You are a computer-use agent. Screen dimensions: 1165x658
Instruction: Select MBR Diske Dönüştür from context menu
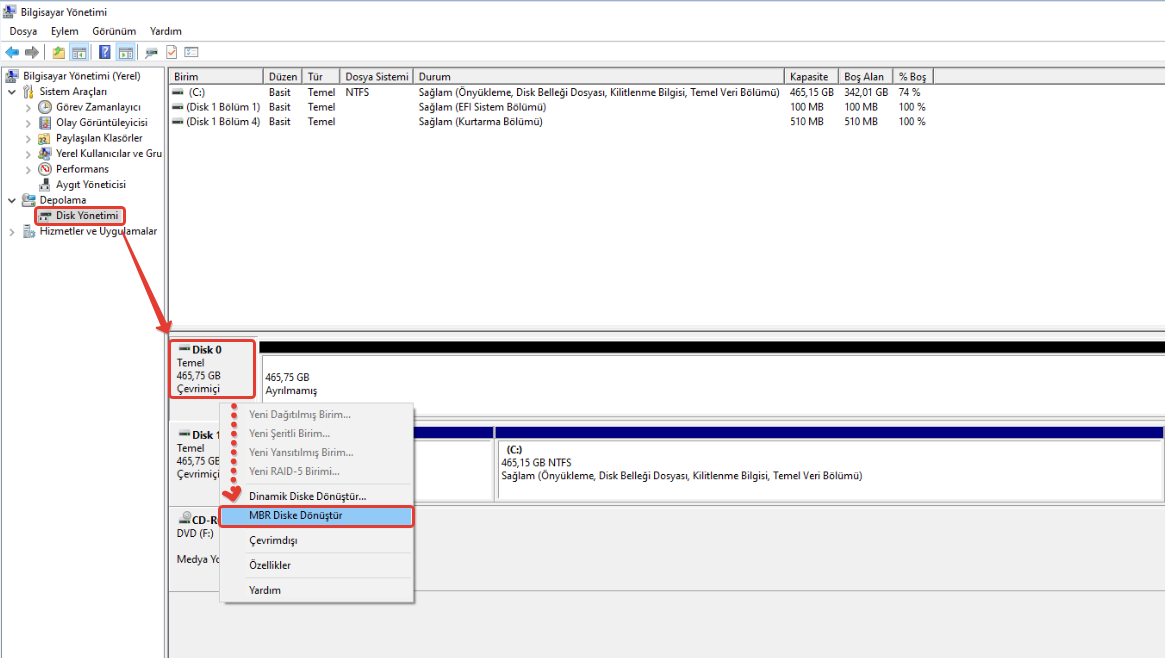click(x=295, y=516)
